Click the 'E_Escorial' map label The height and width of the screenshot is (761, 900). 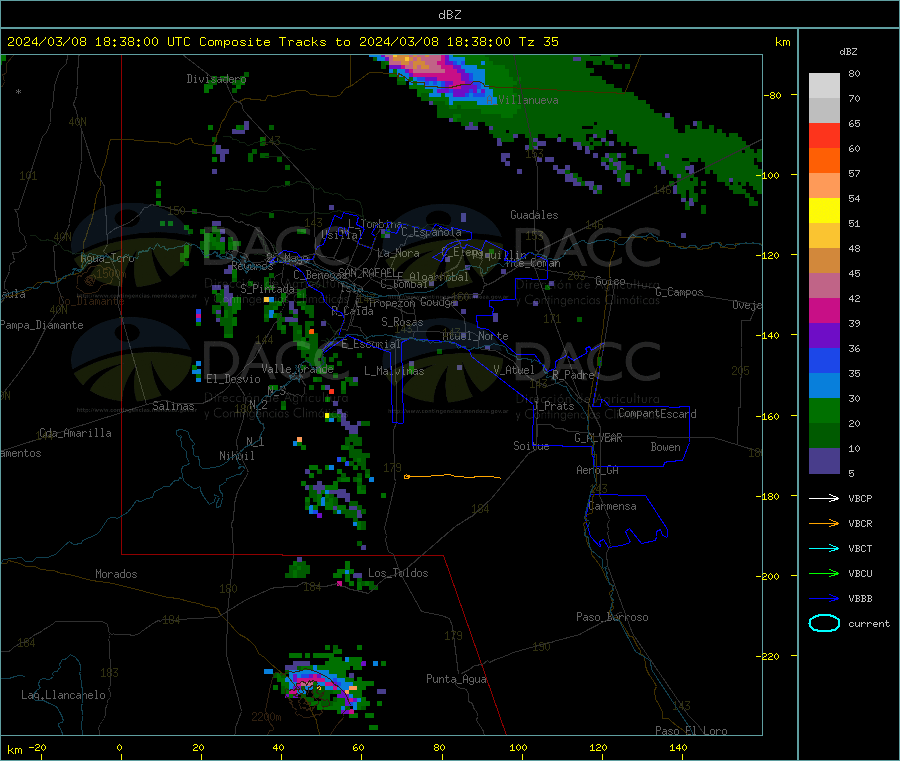(370, 344)
